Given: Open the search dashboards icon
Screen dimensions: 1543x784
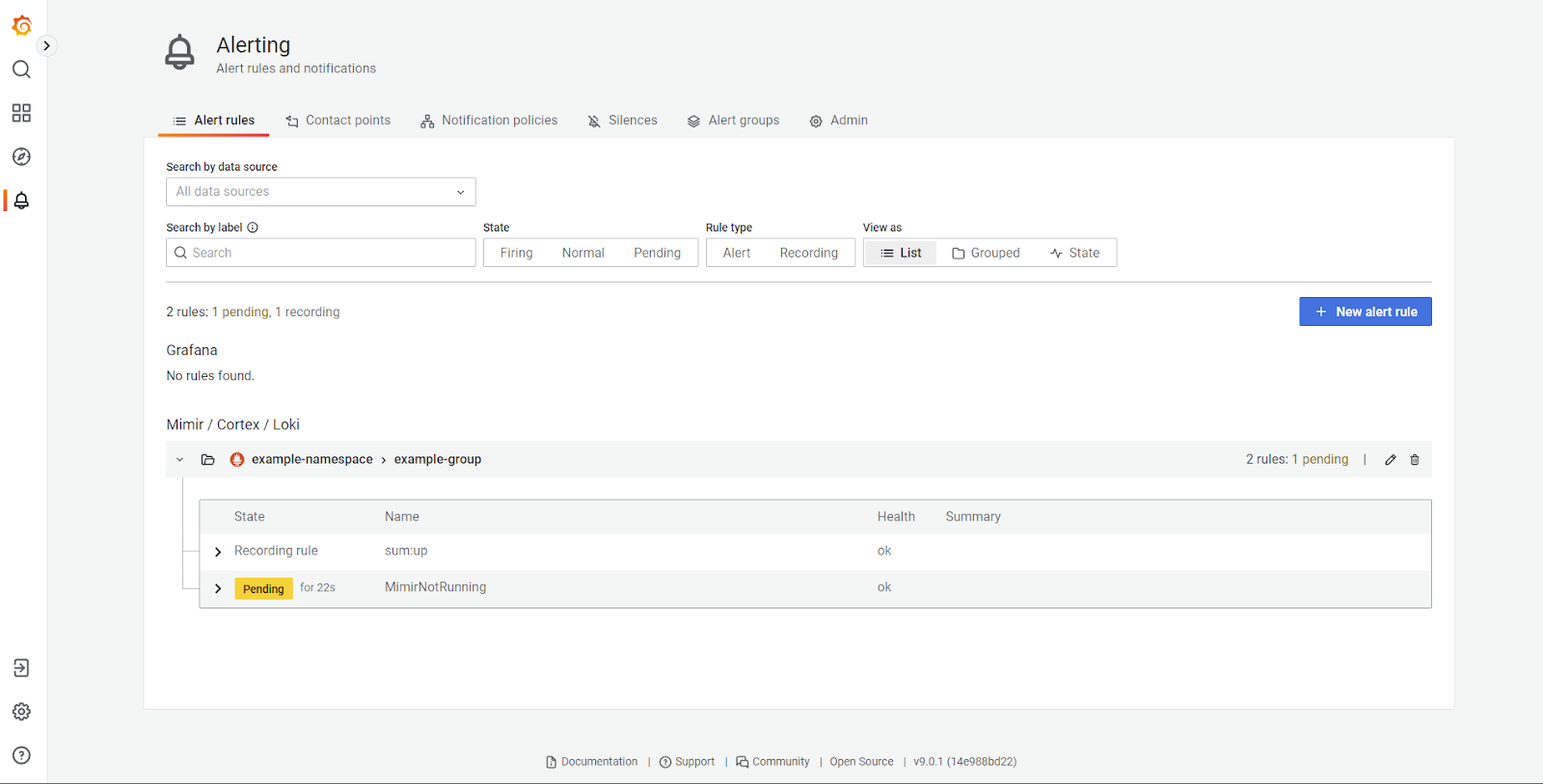Looking at the screenshot, I should (x=21, y=69).
